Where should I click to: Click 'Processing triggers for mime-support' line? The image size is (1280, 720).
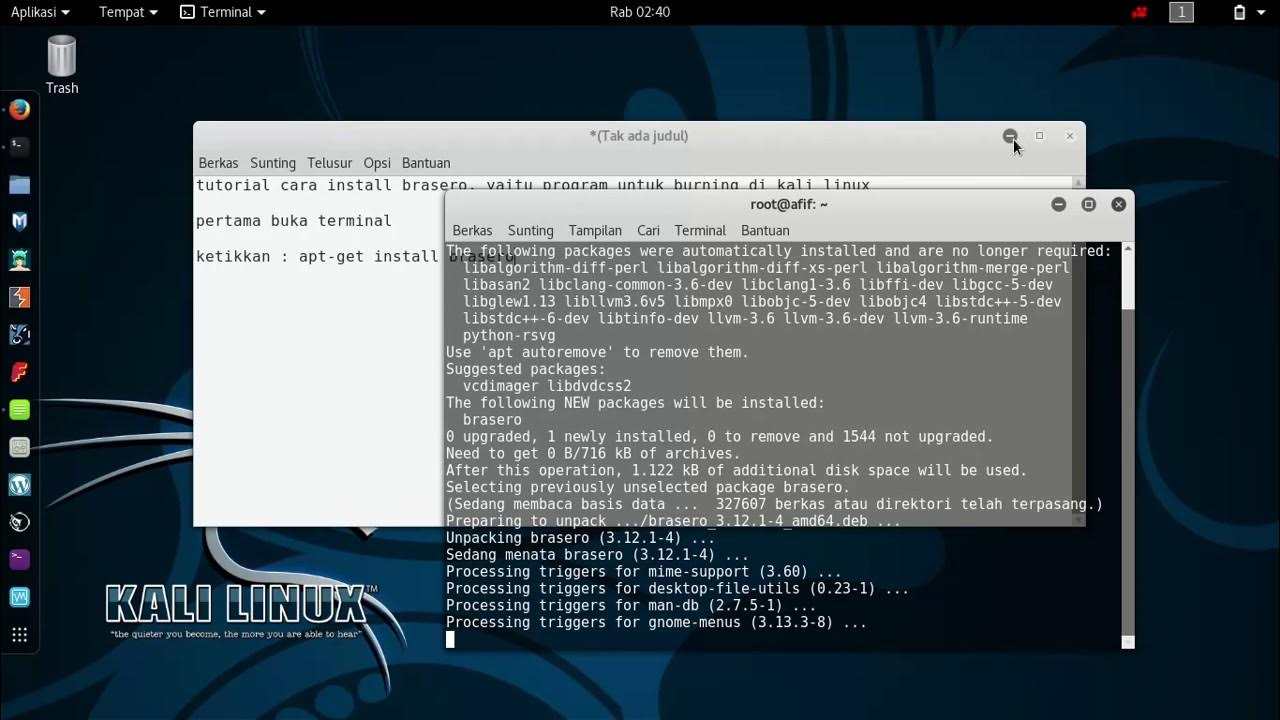pos(644,572)
